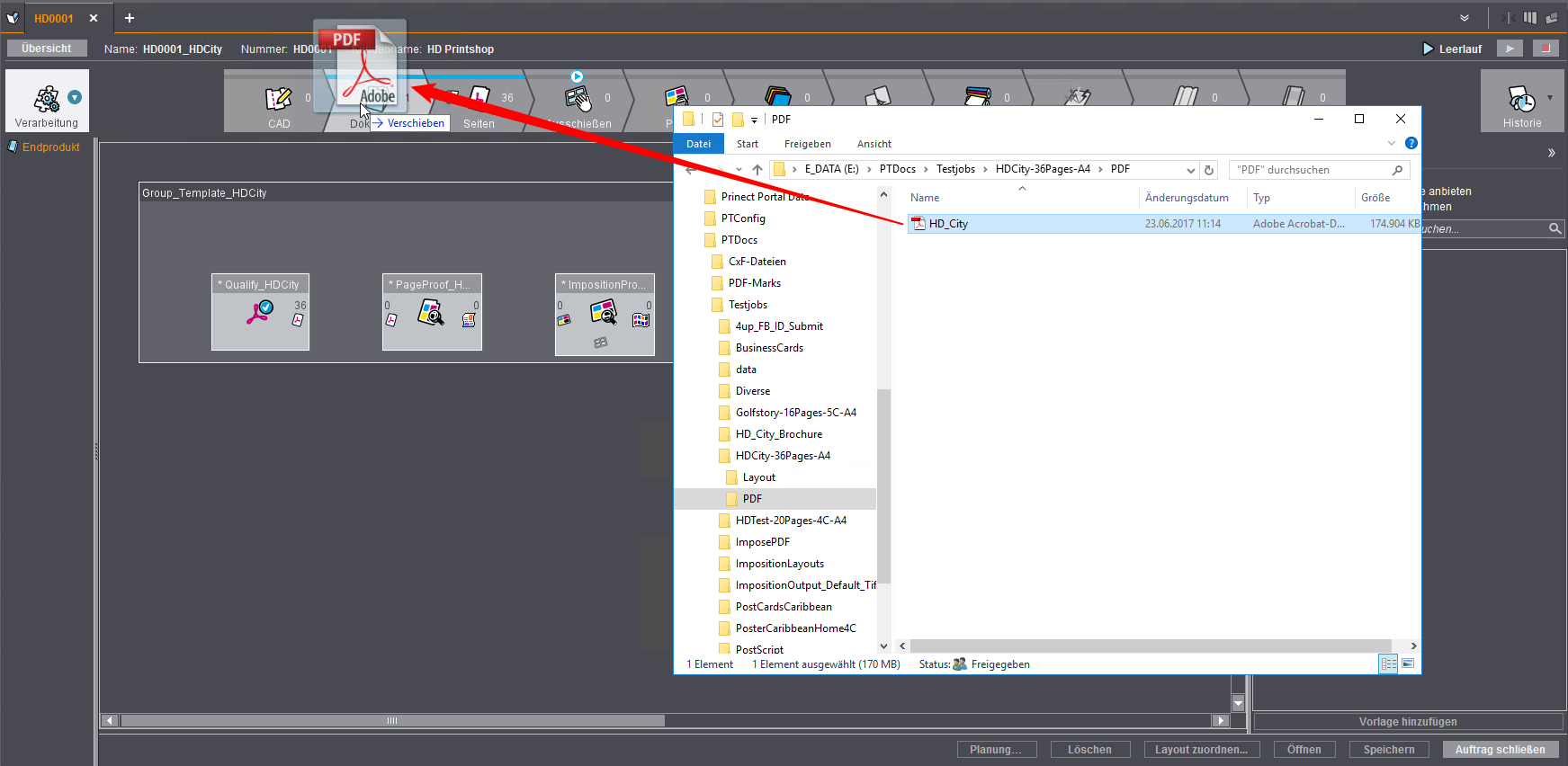1568x766 pixels.
Task: Click the Vorlage hinzufügen button
Action: 1408,722
